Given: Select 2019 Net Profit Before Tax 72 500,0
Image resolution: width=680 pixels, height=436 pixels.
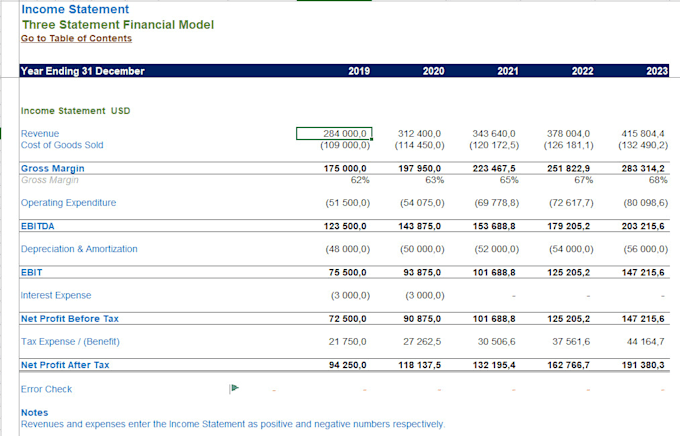Looking at the screenshot, I should tap(348, 319).
